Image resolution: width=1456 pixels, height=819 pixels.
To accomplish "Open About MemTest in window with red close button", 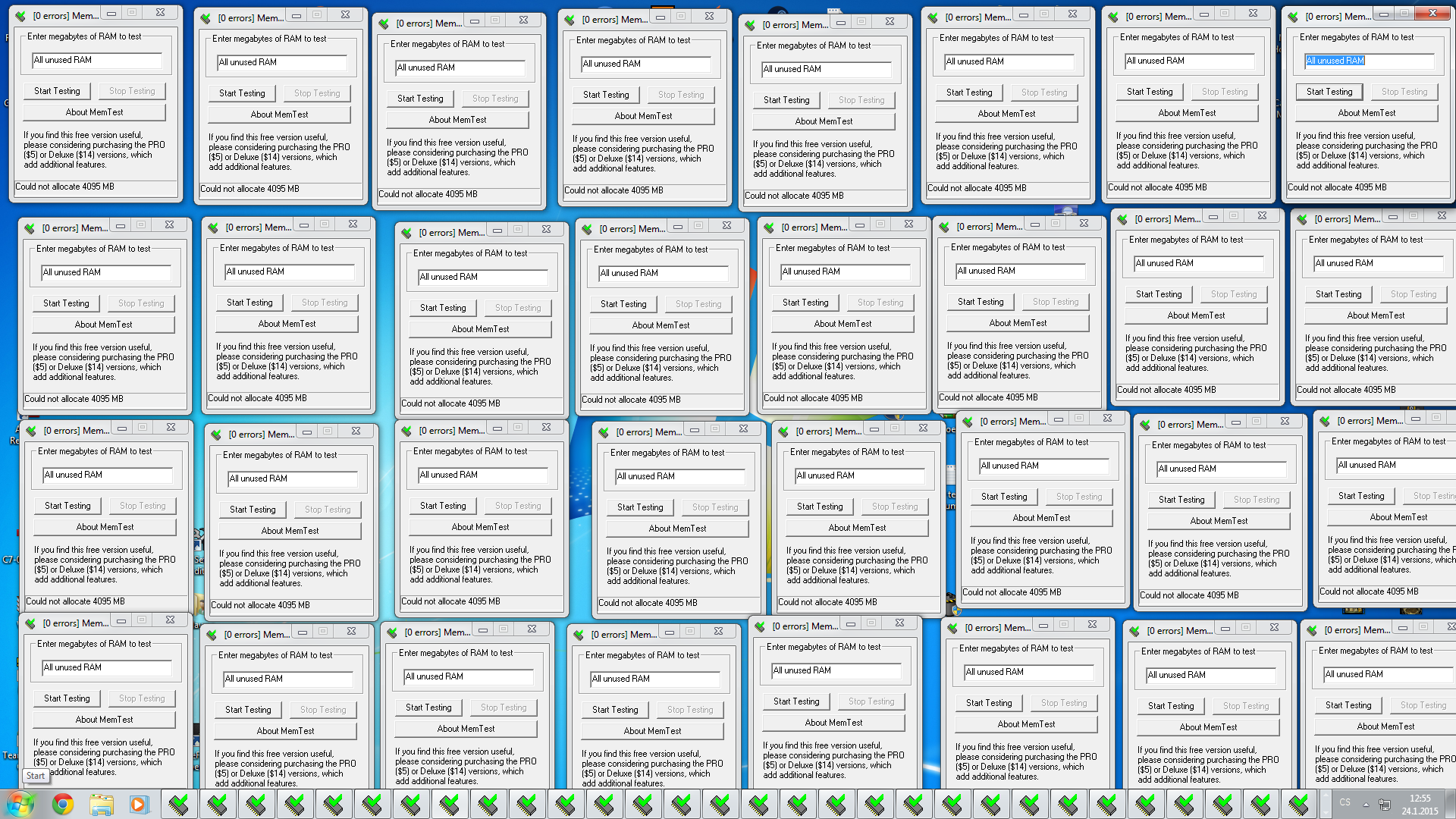I will [x=1366, y=113].
